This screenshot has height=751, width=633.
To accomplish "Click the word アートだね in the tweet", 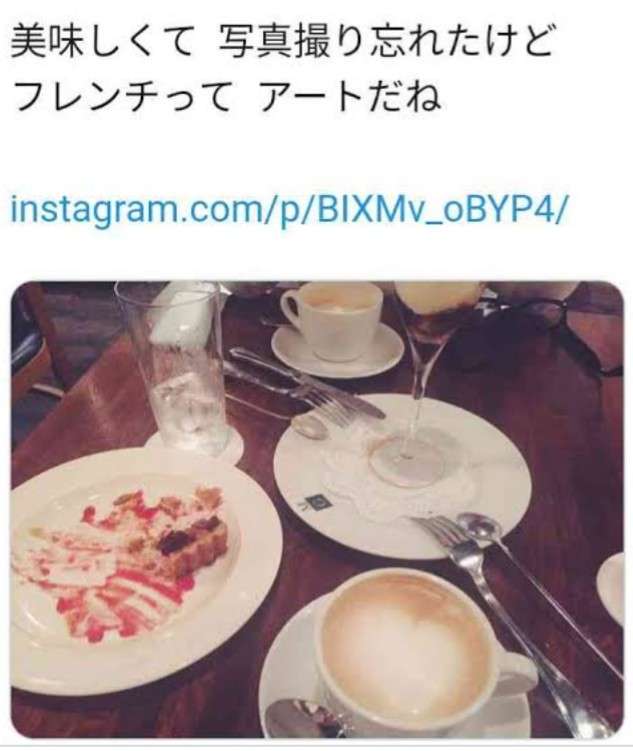I will pos(350,97).
